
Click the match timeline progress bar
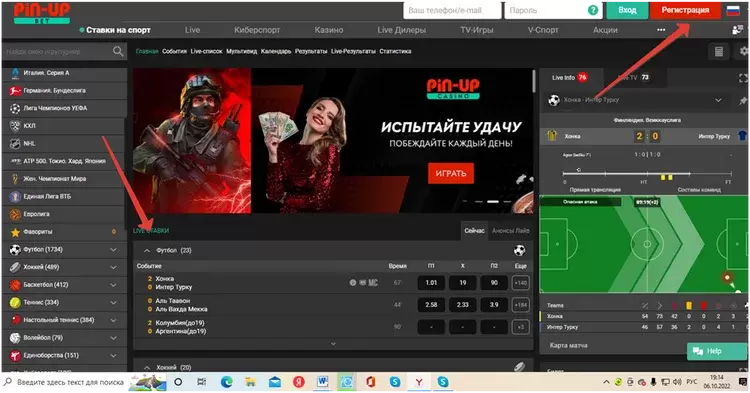point(647,174)
